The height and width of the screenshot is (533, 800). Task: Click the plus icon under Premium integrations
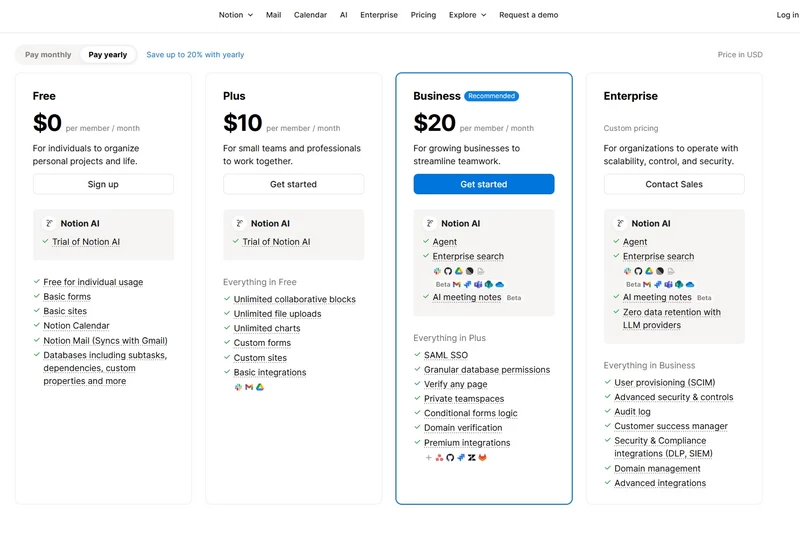click(x=429, y=458)
